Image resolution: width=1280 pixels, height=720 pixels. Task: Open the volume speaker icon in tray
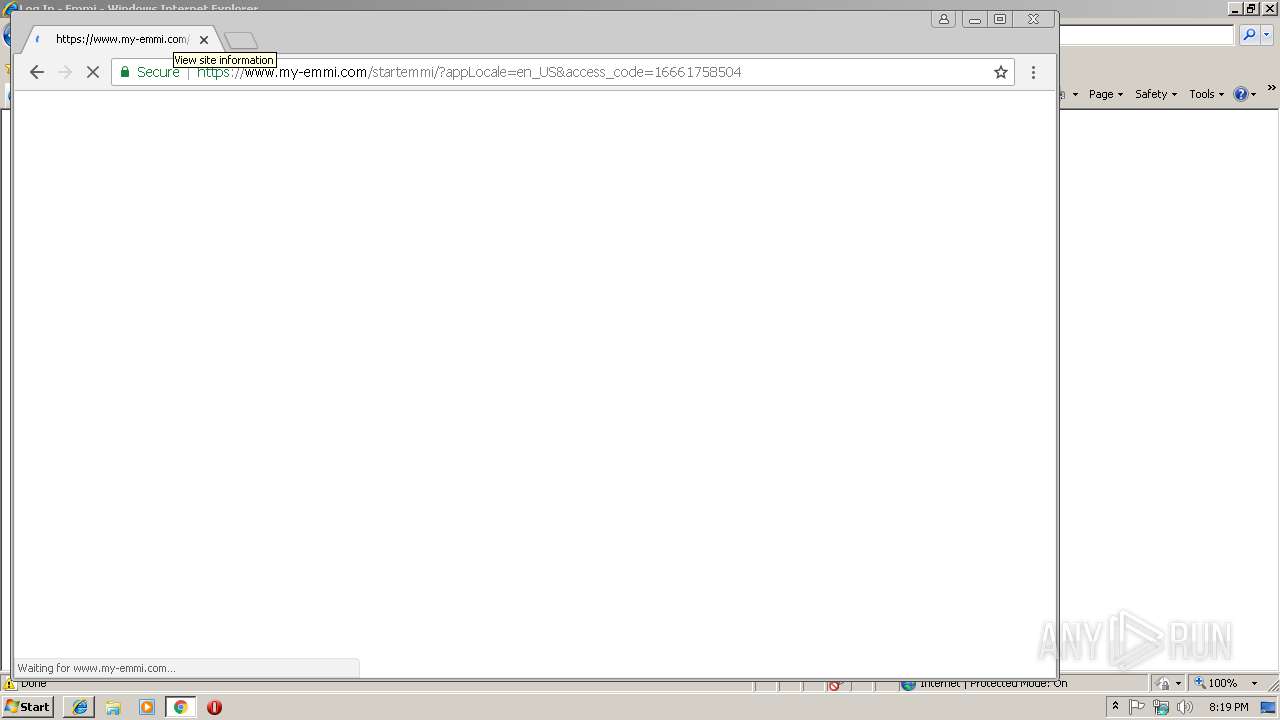[1185, 707]
